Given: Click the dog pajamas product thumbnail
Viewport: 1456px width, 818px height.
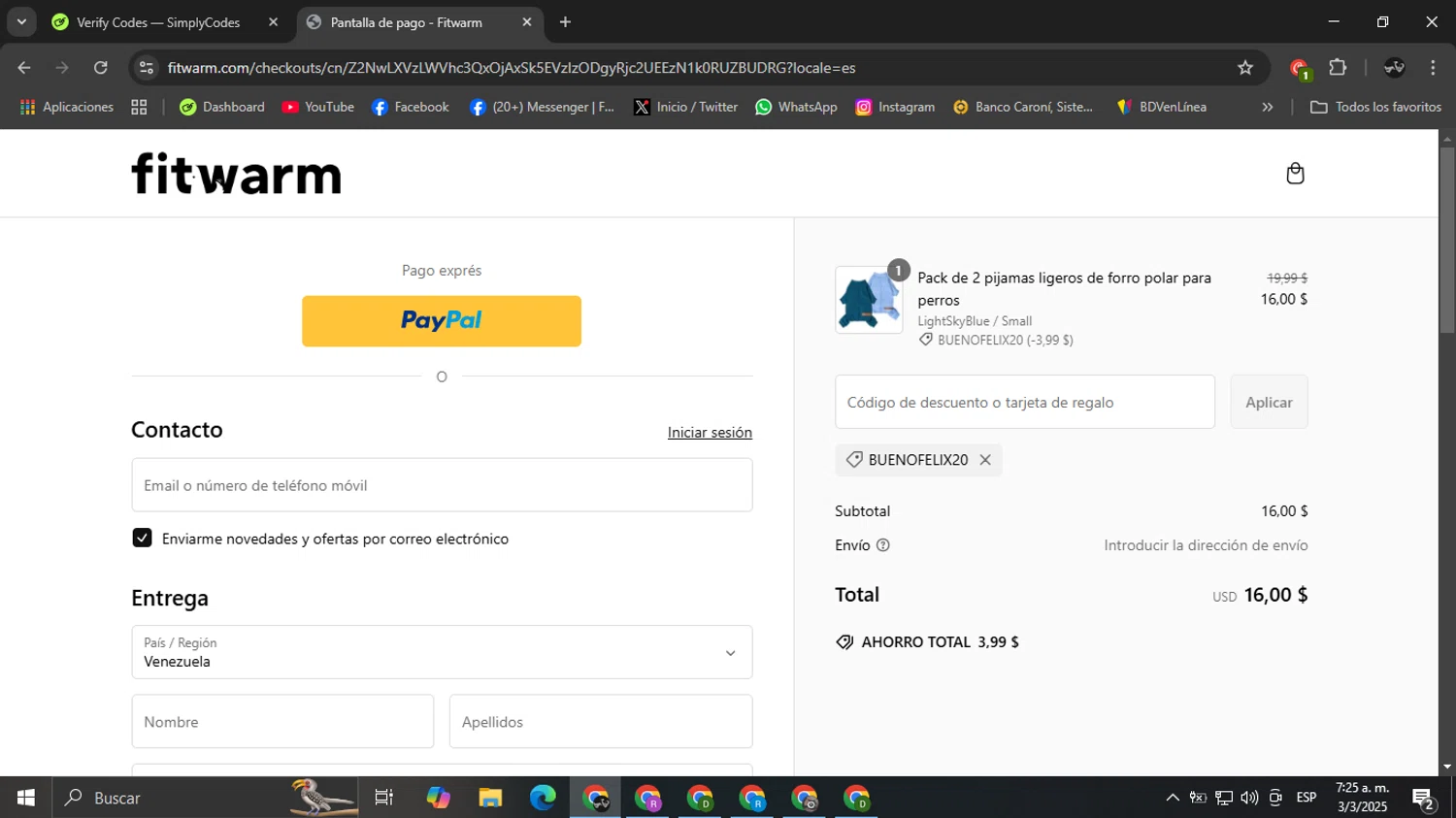Looking at the screenshot, I should [x=869, y=300].
